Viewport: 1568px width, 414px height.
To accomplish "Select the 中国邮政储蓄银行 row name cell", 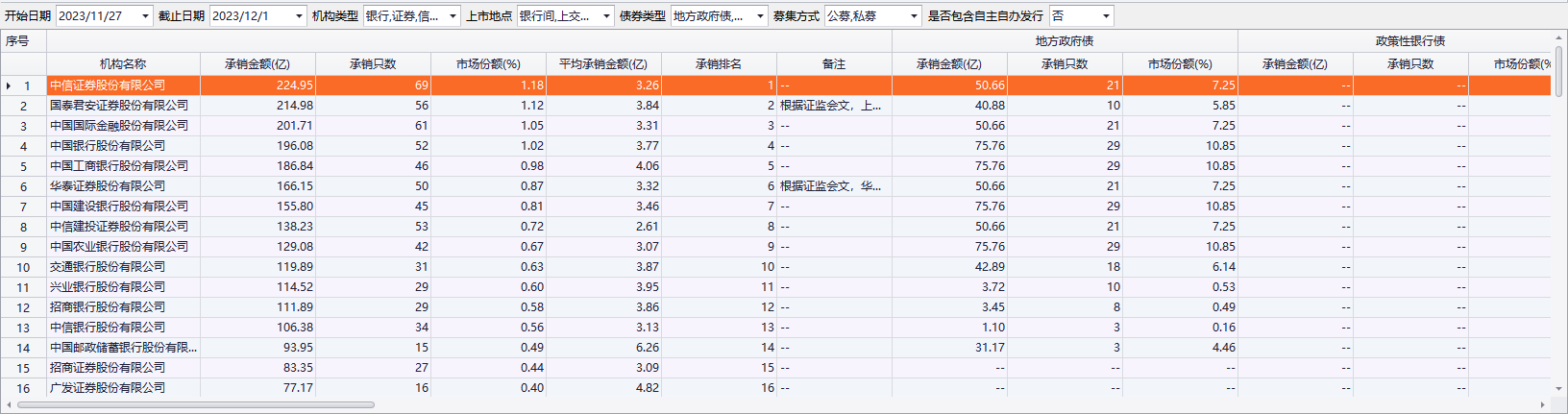I will [123, 348].
